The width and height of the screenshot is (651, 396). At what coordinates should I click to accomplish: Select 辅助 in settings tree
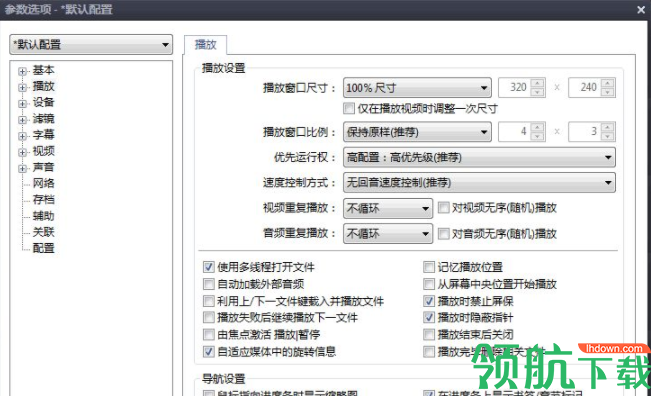click(x=44, y=216)
